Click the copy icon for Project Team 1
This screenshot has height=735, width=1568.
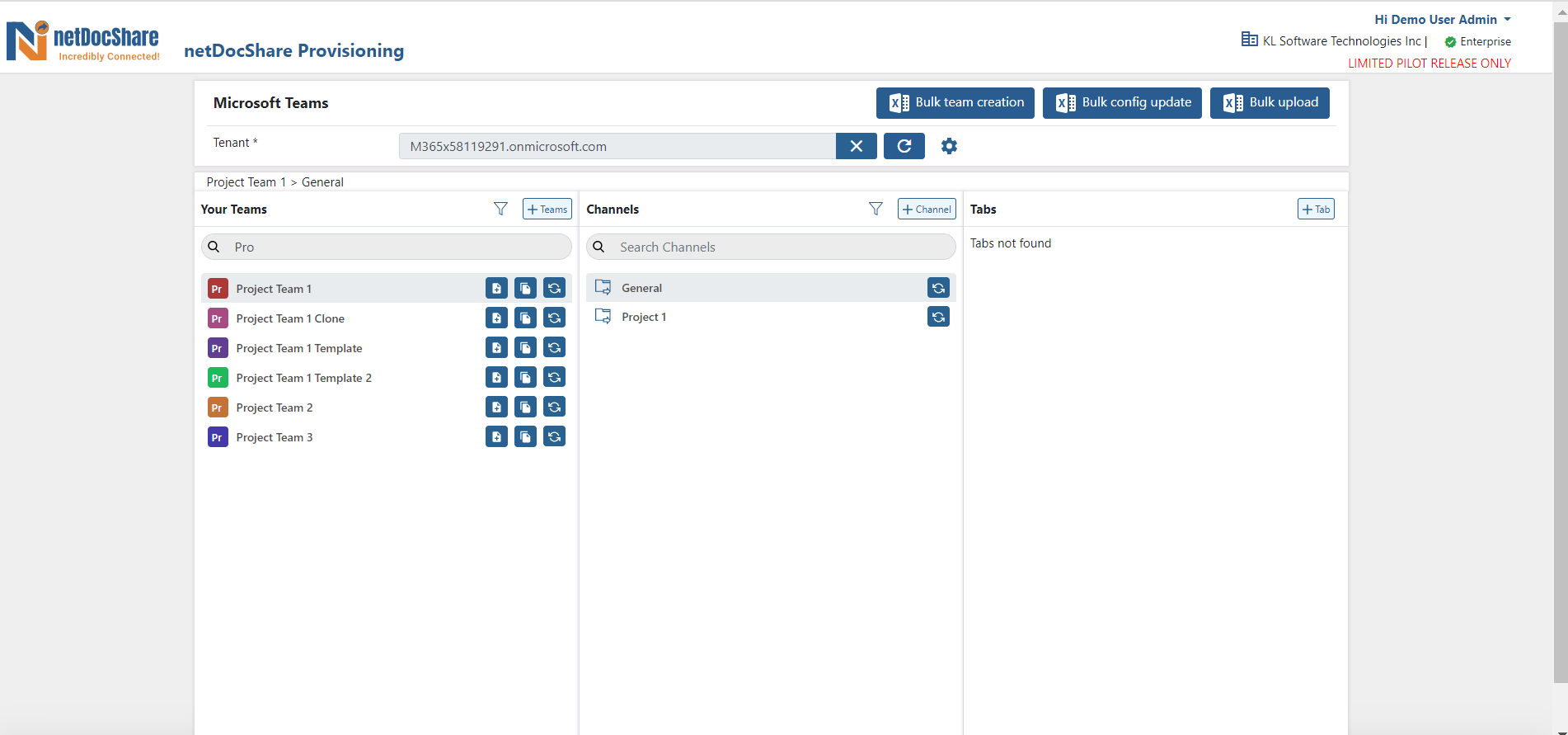[525, 288]
